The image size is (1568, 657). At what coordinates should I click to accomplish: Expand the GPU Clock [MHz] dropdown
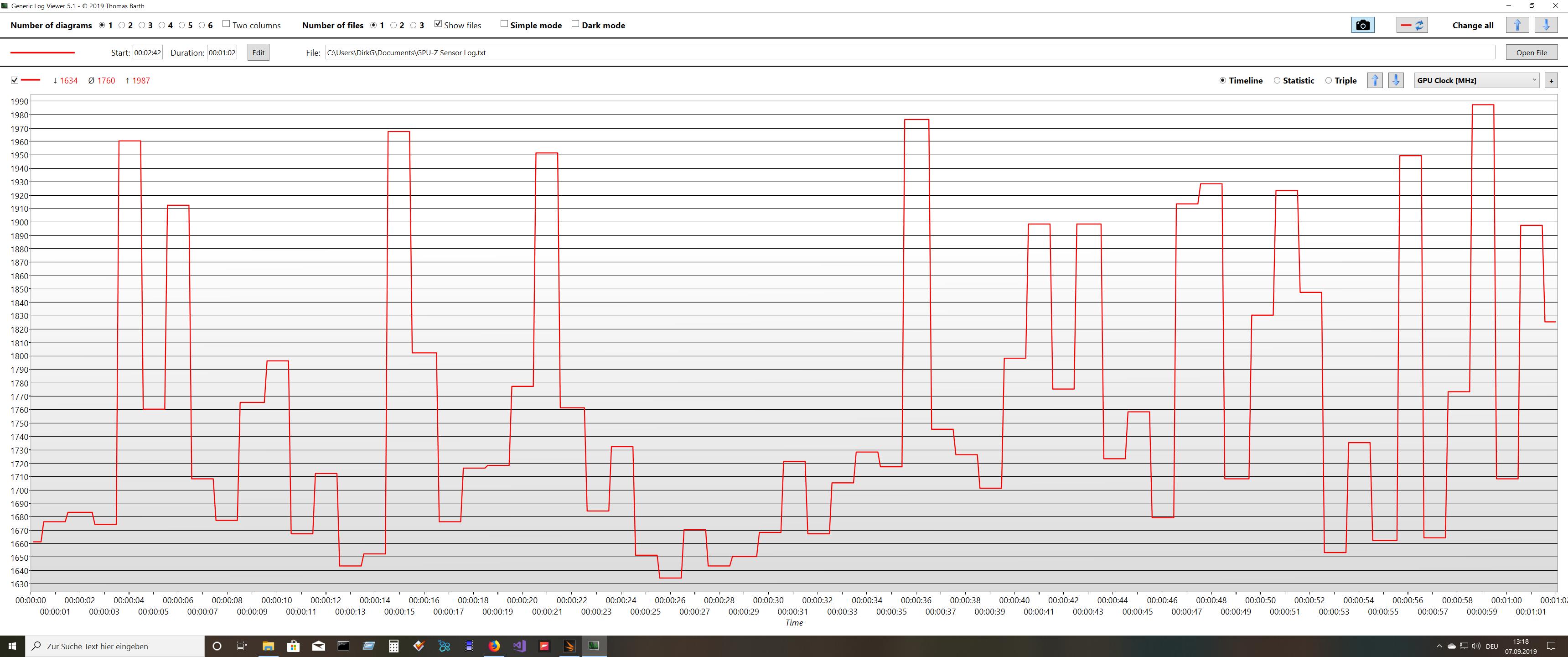tap(1476, 80)
